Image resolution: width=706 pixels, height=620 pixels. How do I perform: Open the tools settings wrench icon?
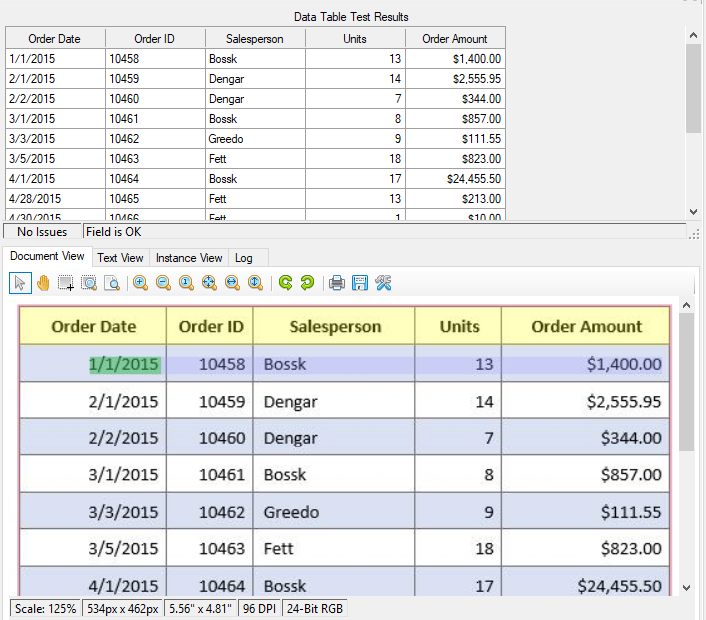[383, 283]
